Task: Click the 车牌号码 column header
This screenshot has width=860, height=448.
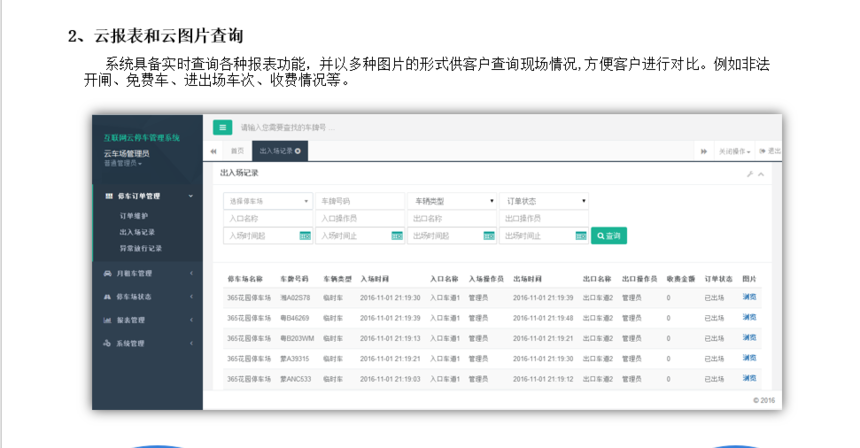Action: click(x=295, y=279)
